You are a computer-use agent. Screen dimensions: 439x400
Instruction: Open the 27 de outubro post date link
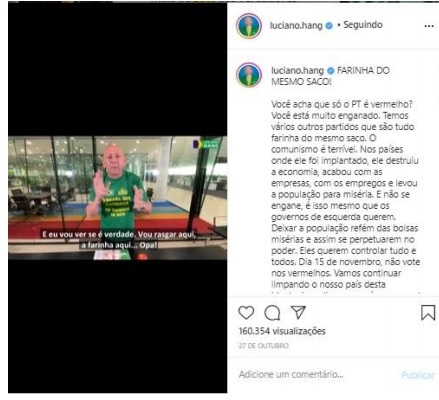(x=263, y=346)
